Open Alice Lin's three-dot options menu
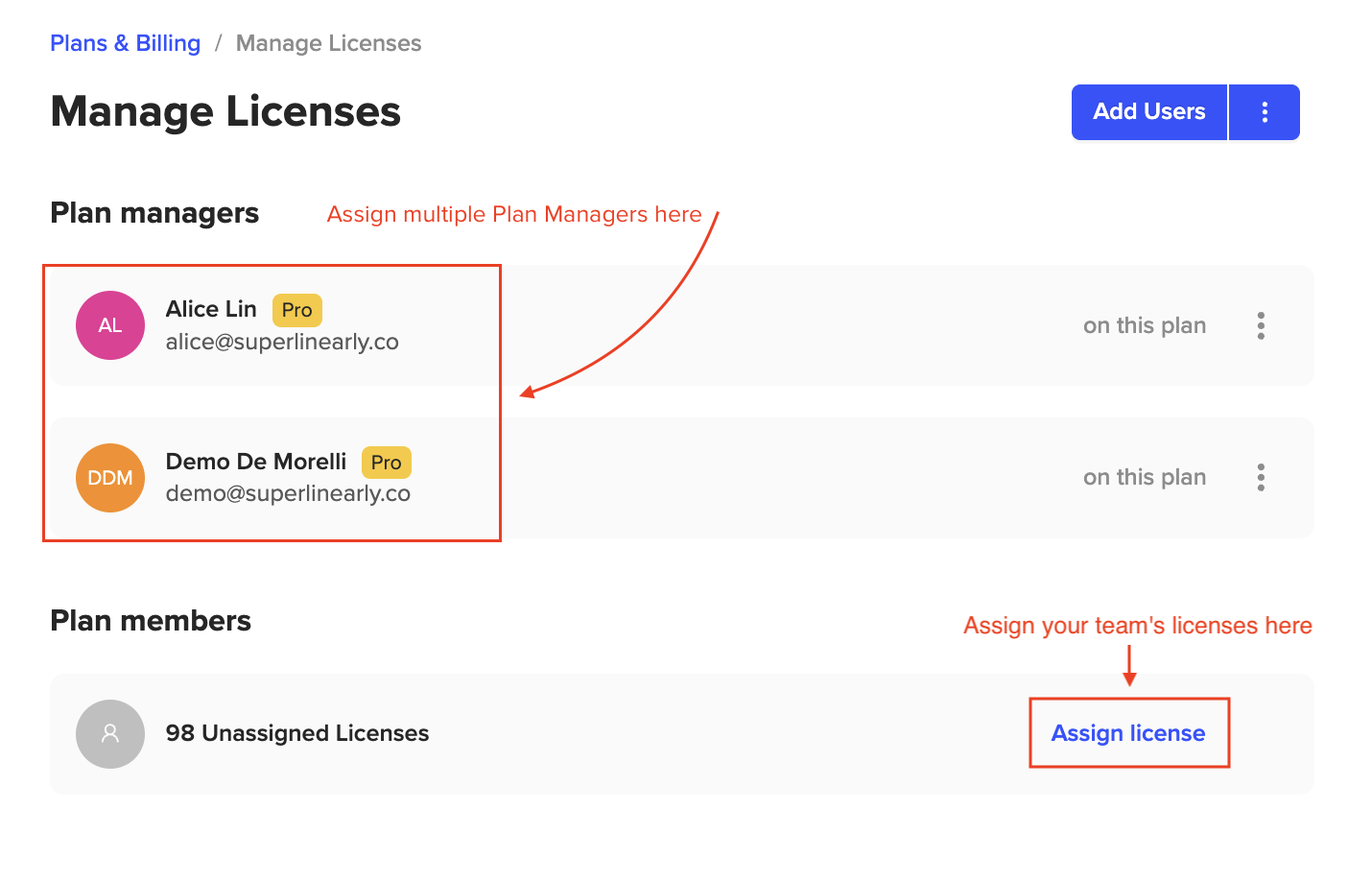1372x881 pixels. pos(1261,325)
